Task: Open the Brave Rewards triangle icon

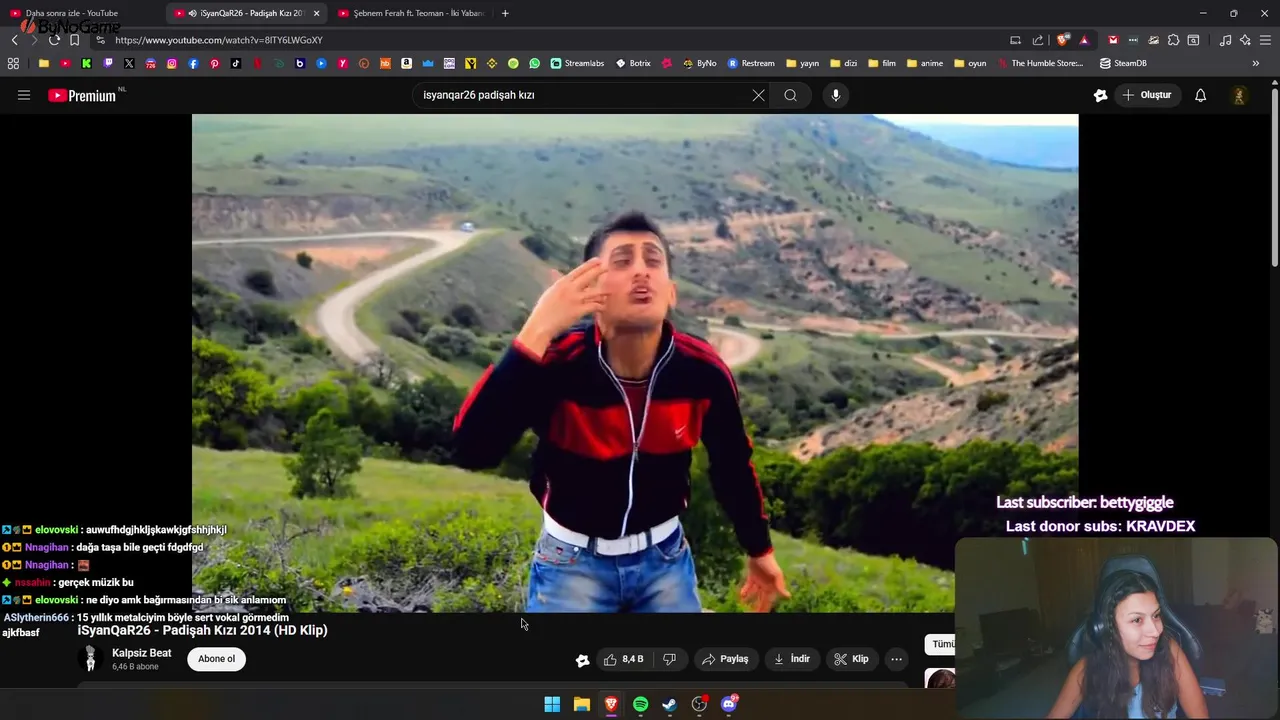Action: [x=1084, y=40]
